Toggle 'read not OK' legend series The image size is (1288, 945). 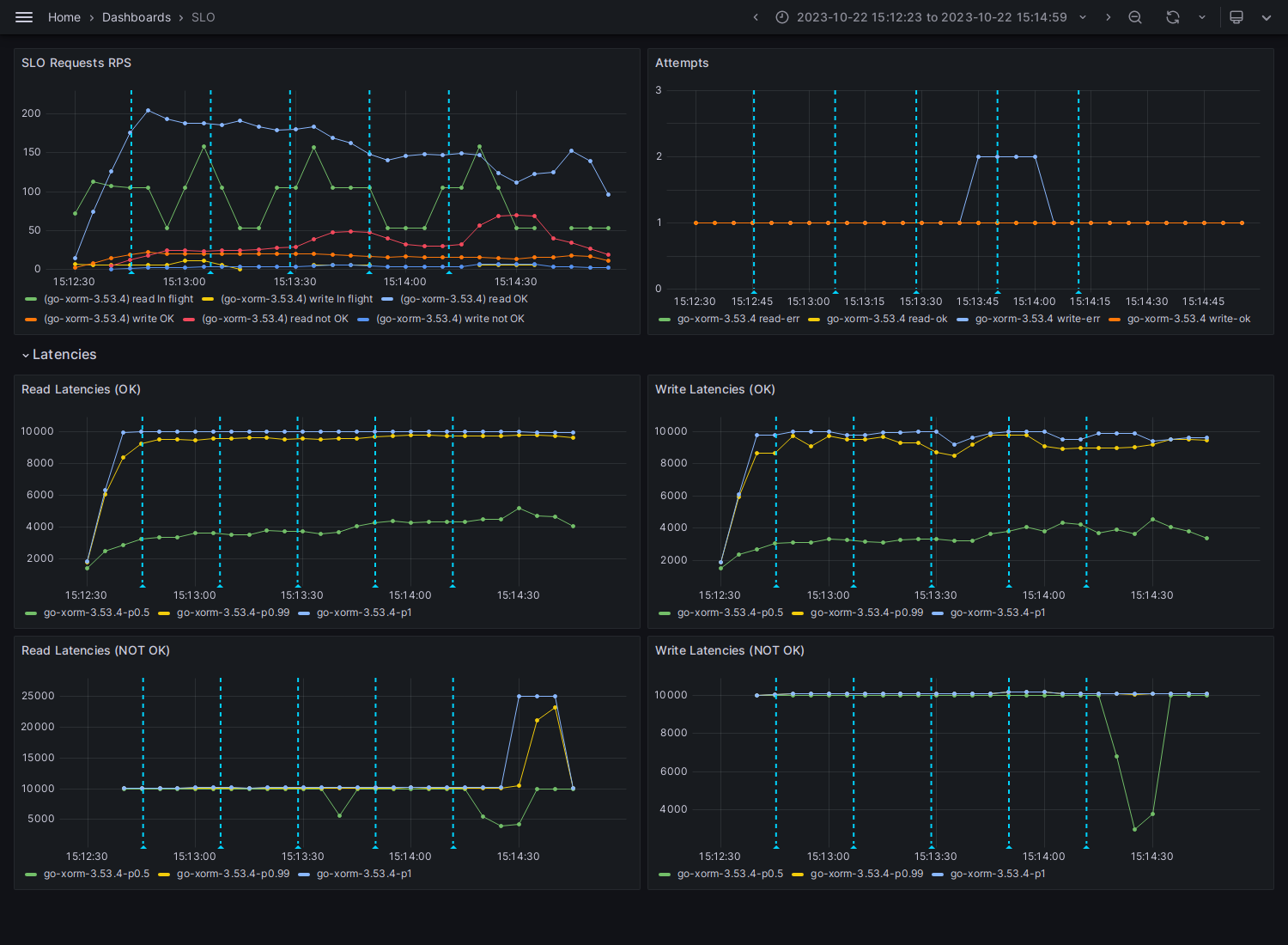(x=275, y=319)
